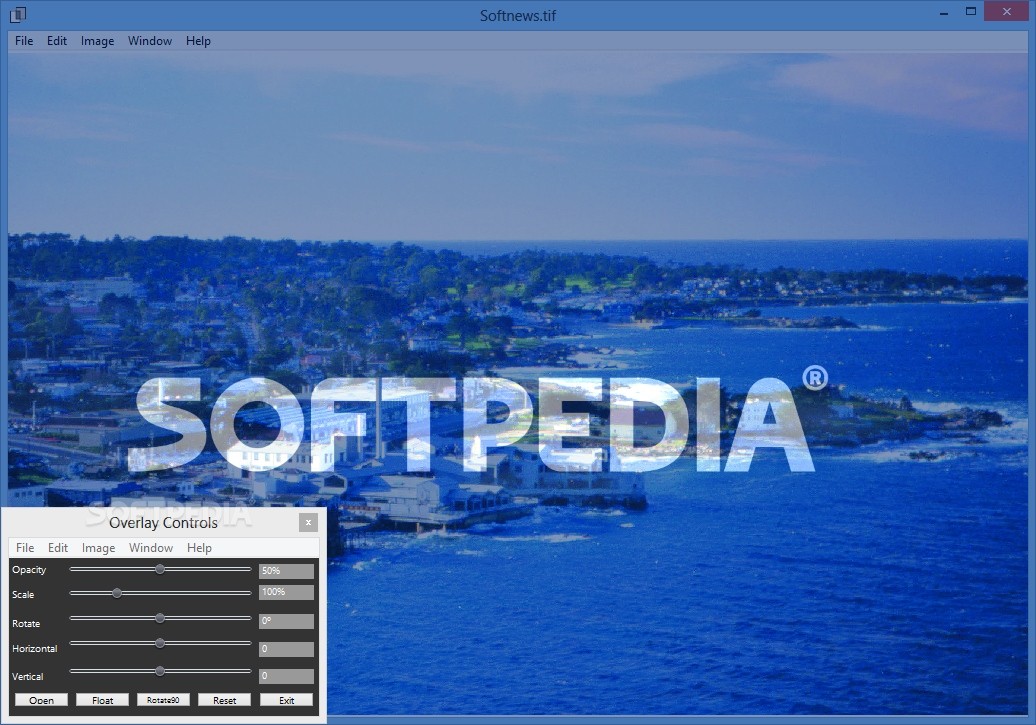The height and width of the screenshot is (725, 1036).
Task: Click the Vertical label
Action: pyautogui.click(x=27, y=677)
